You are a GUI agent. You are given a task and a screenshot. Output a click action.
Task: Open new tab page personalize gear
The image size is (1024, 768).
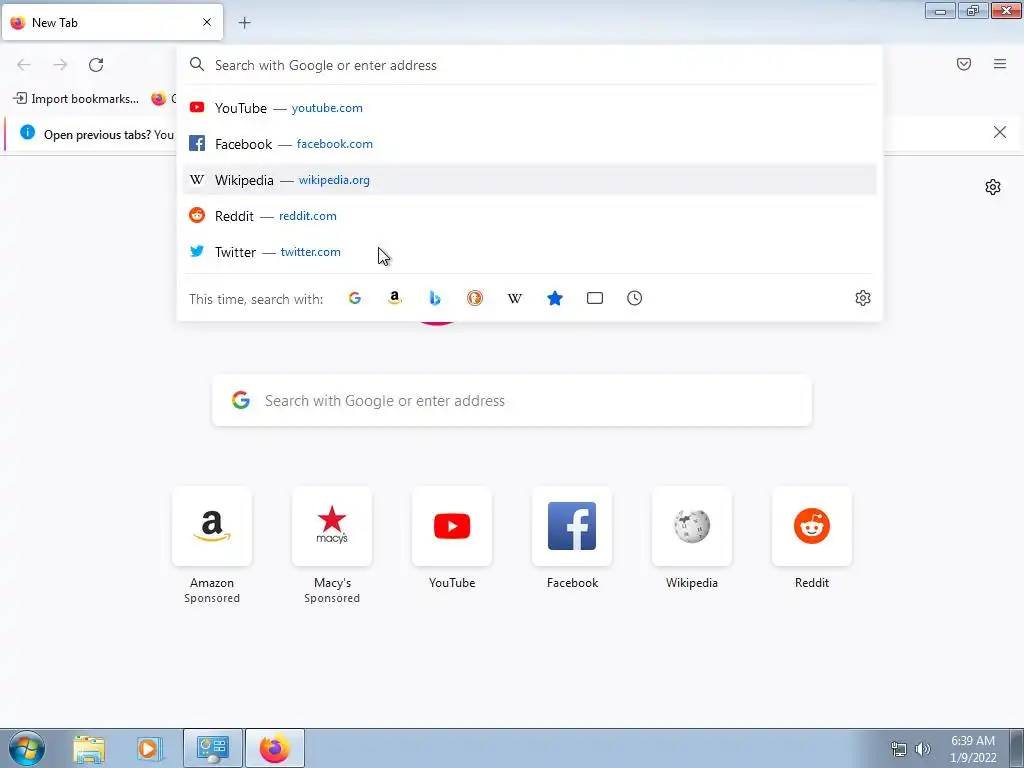pyautogui.click(x=993, y=187)
